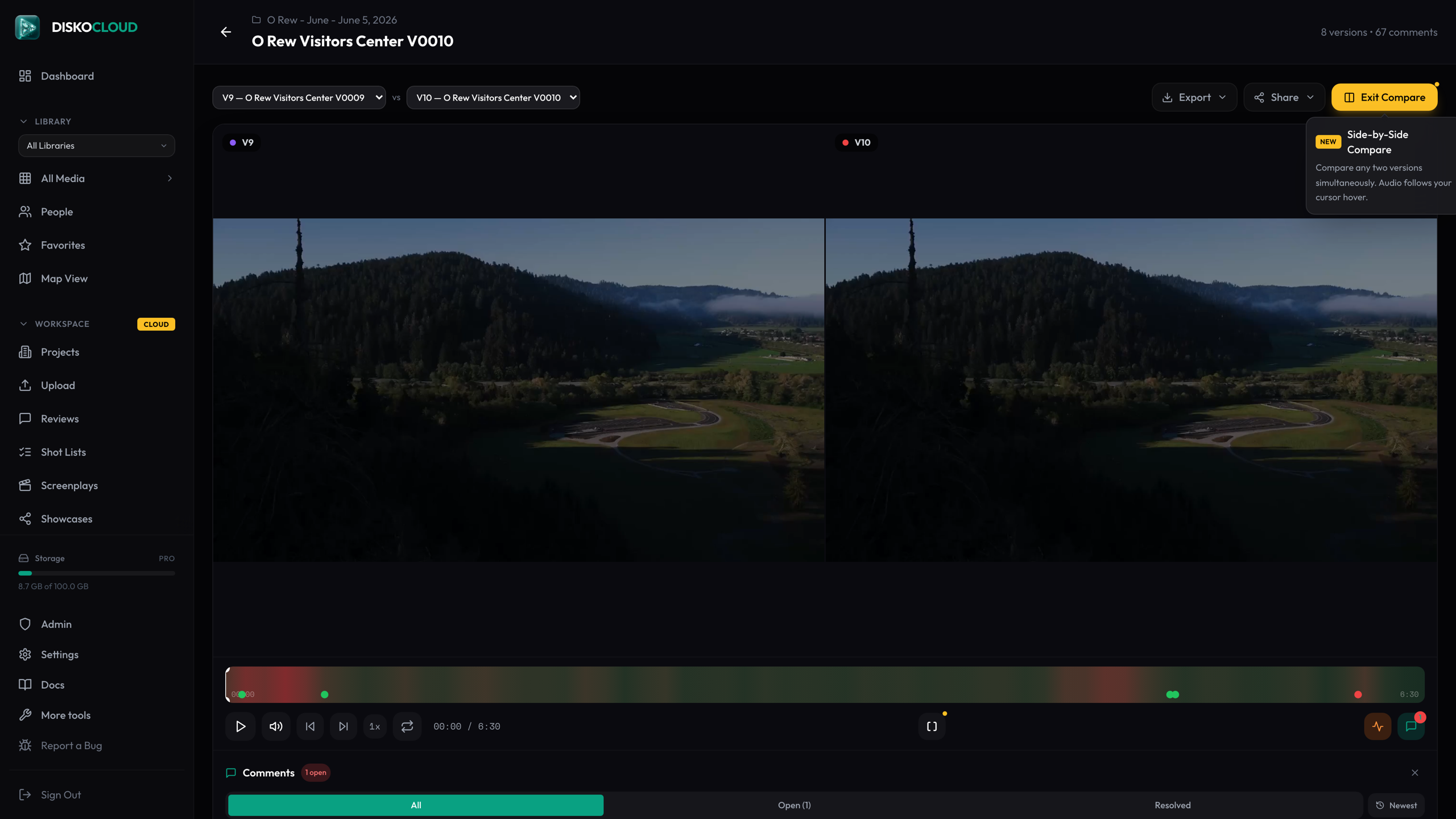Viewport: 1456px width, 819px height.
Task: Click the red comment marker on timeline
Action: (1358, 694)
